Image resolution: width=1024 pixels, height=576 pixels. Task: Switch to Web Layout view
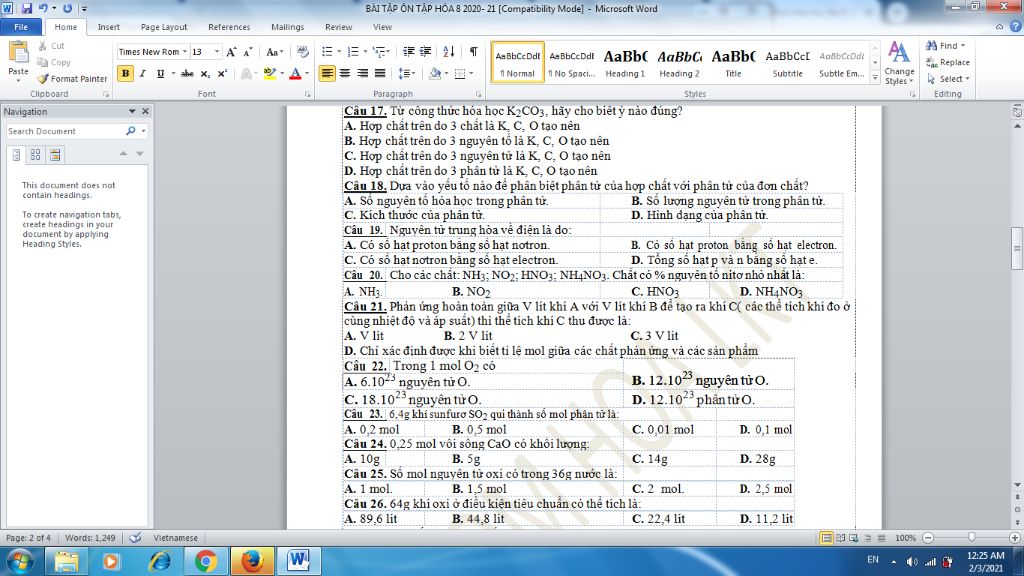tap(854, 538)
